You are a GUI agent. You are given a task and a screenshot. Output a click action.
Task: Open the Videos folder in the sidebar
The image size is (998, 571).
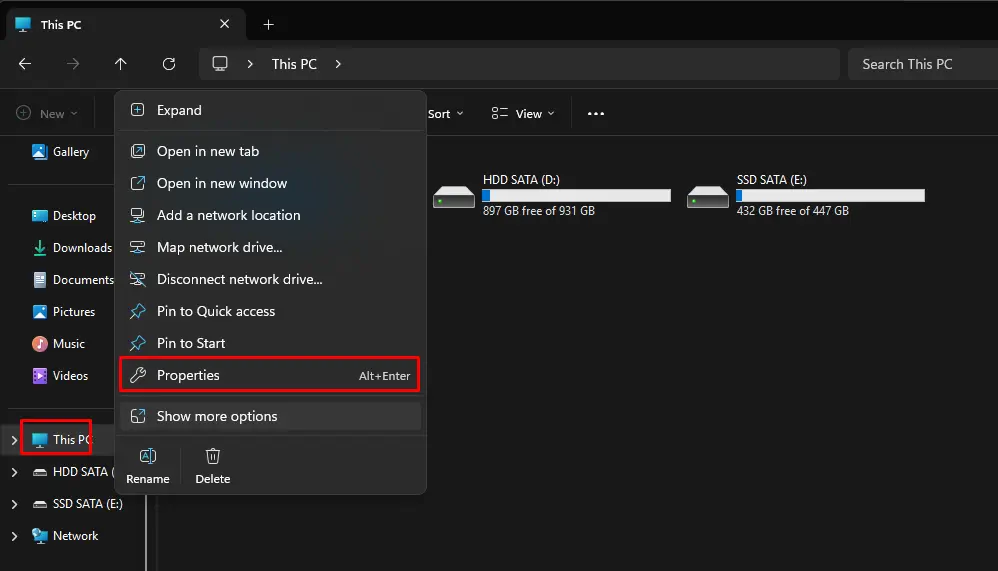click(x=60, y=376)
